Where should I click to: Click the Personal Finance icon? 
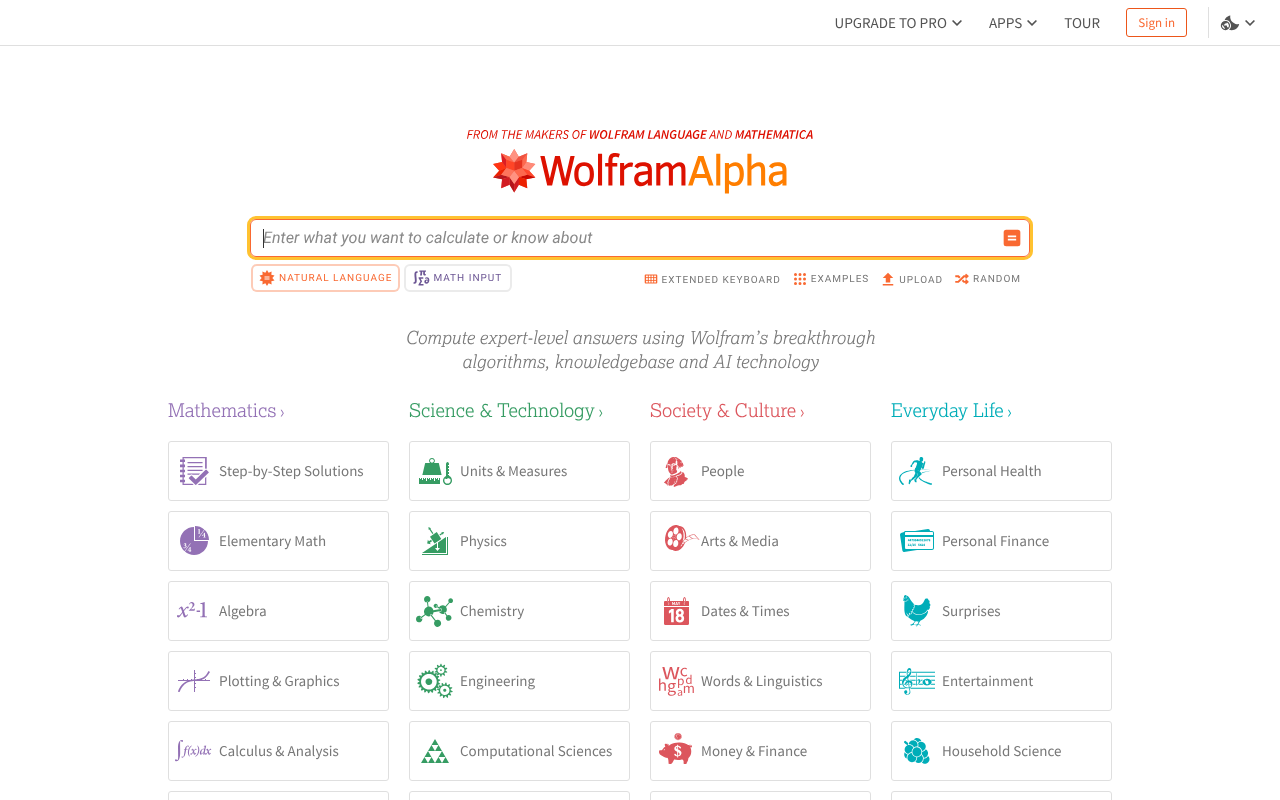pyautogui.click(x=916, y=540)
